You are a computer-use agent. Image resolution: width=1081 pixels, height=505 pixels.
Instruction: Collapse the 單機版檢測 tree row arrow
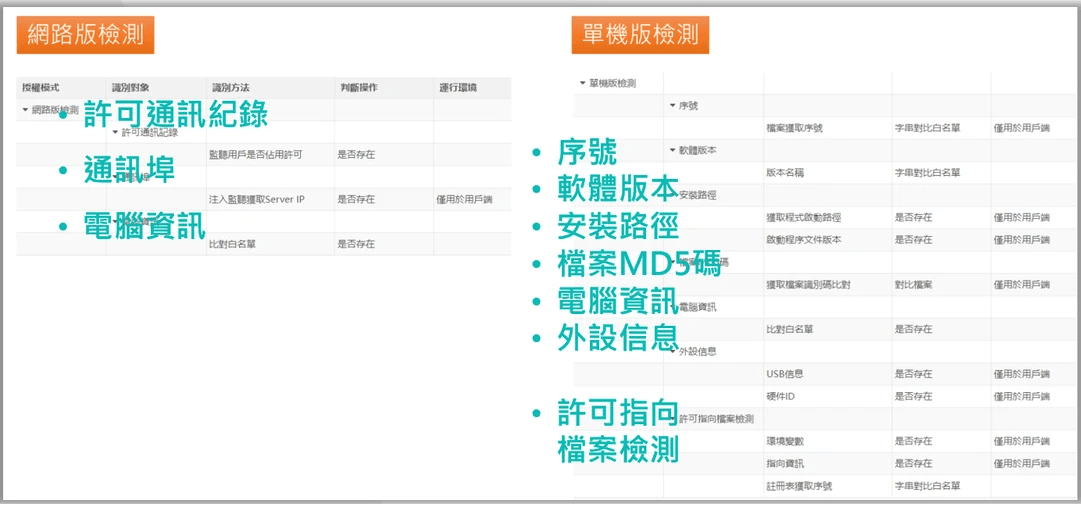(583, 83)
